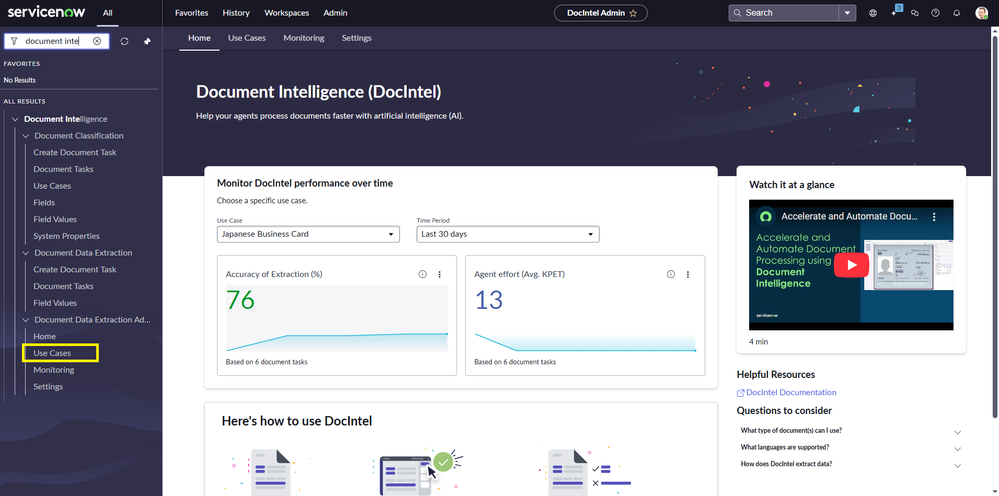Click the ServiceNow logo
Viewport: 999px width, 496px height.
coord(46,12)
